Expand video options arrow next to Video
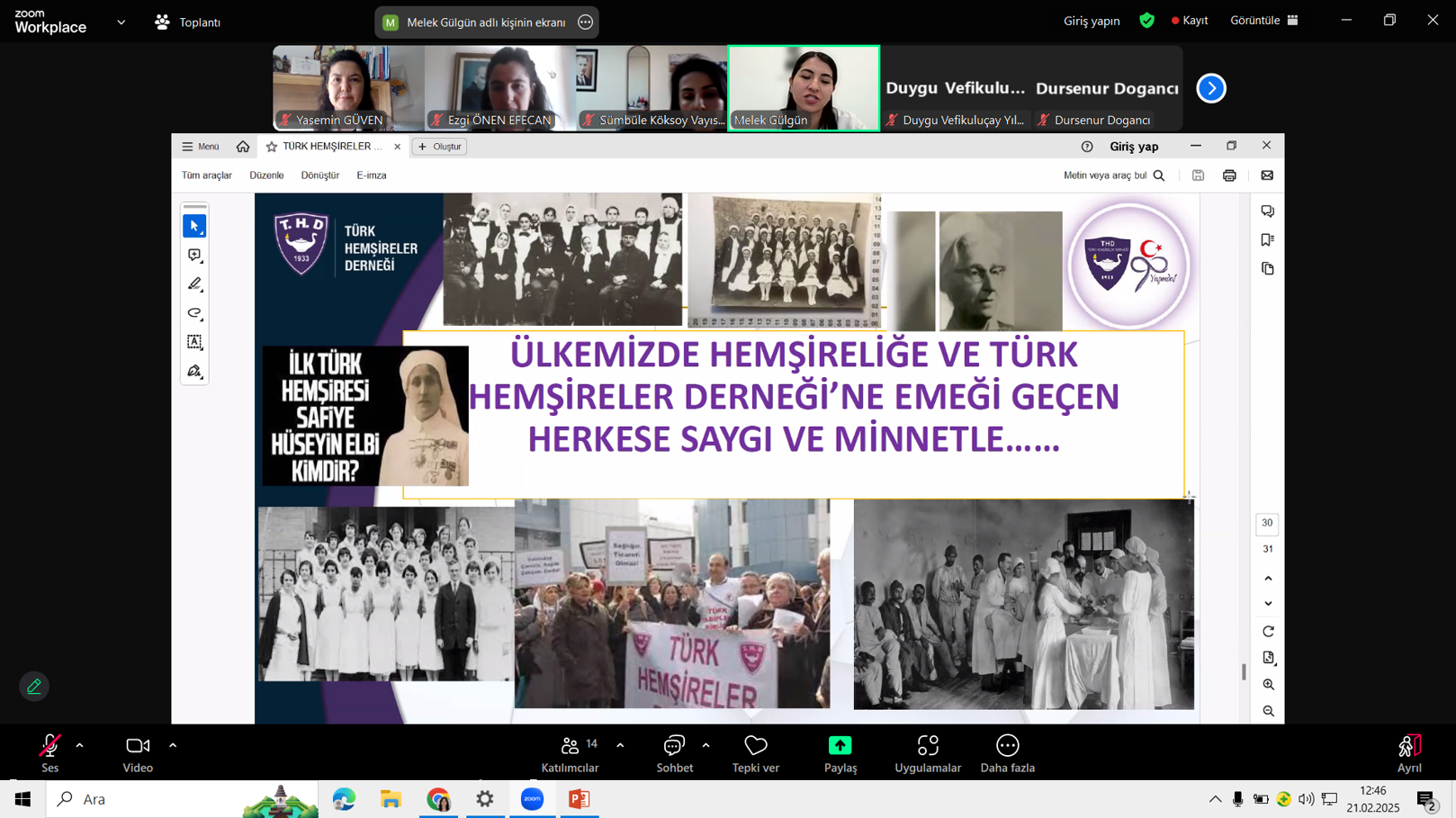This screenshot has width=1456, height=818. coord(173,745)
